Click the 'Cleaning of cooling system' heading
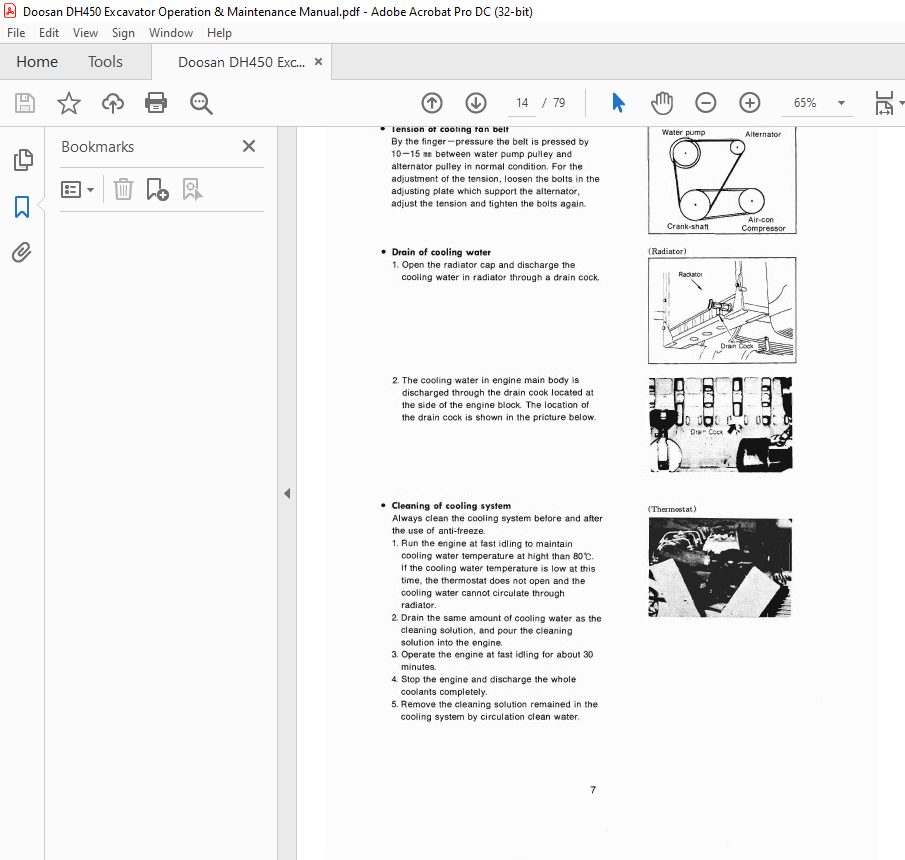 tap(451, 506)
